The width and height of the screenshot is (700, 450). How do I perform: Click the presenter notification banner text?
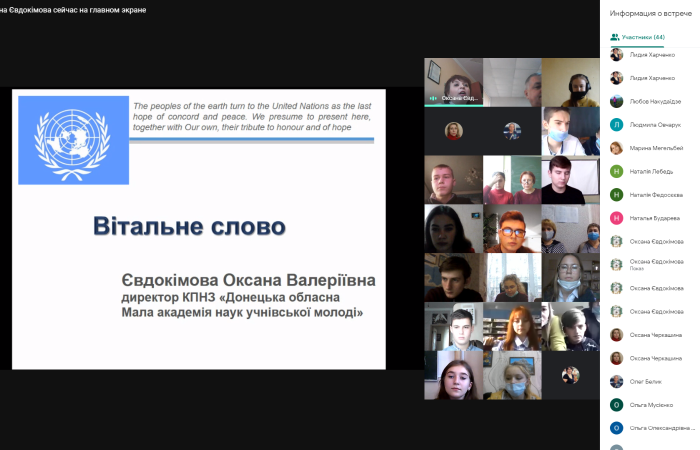pos(73,9)
